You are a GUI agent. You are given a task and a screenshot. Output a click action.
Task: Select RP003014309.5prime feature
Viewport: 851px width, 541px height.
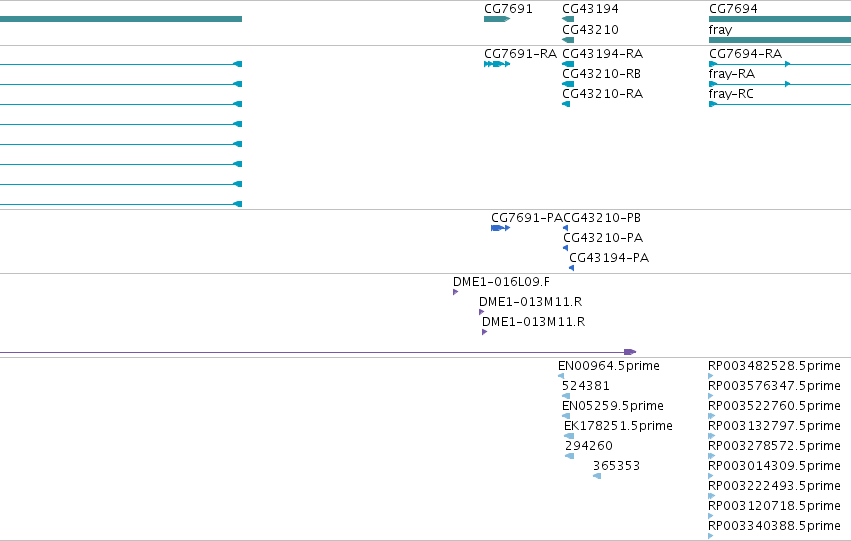(774, 466)
